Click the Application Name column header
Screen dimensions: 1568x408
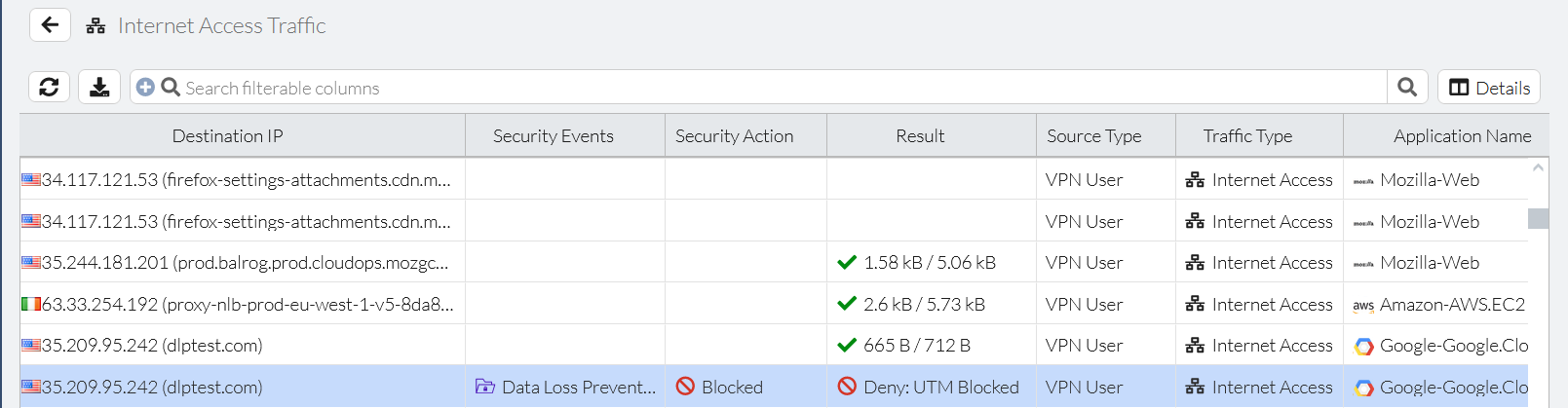click(1461, 136)
